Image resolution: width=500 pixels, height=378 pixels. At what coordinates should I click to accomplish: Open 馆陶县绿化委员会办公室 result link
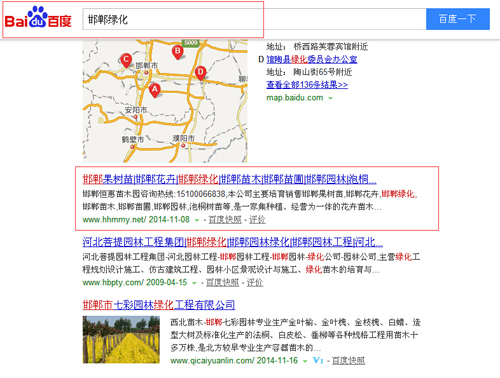point(312,59)
